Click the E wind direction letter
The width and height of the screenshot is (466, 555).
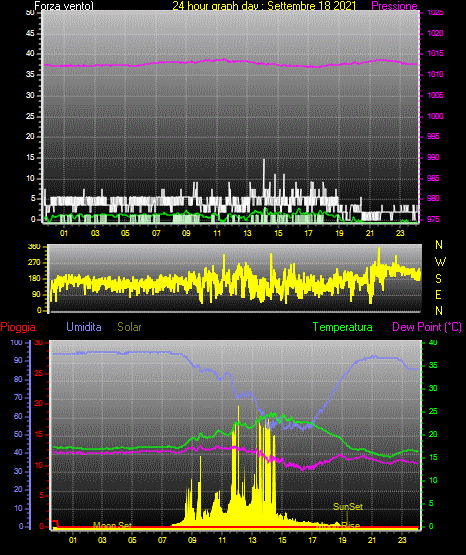(x=438, y=294)
